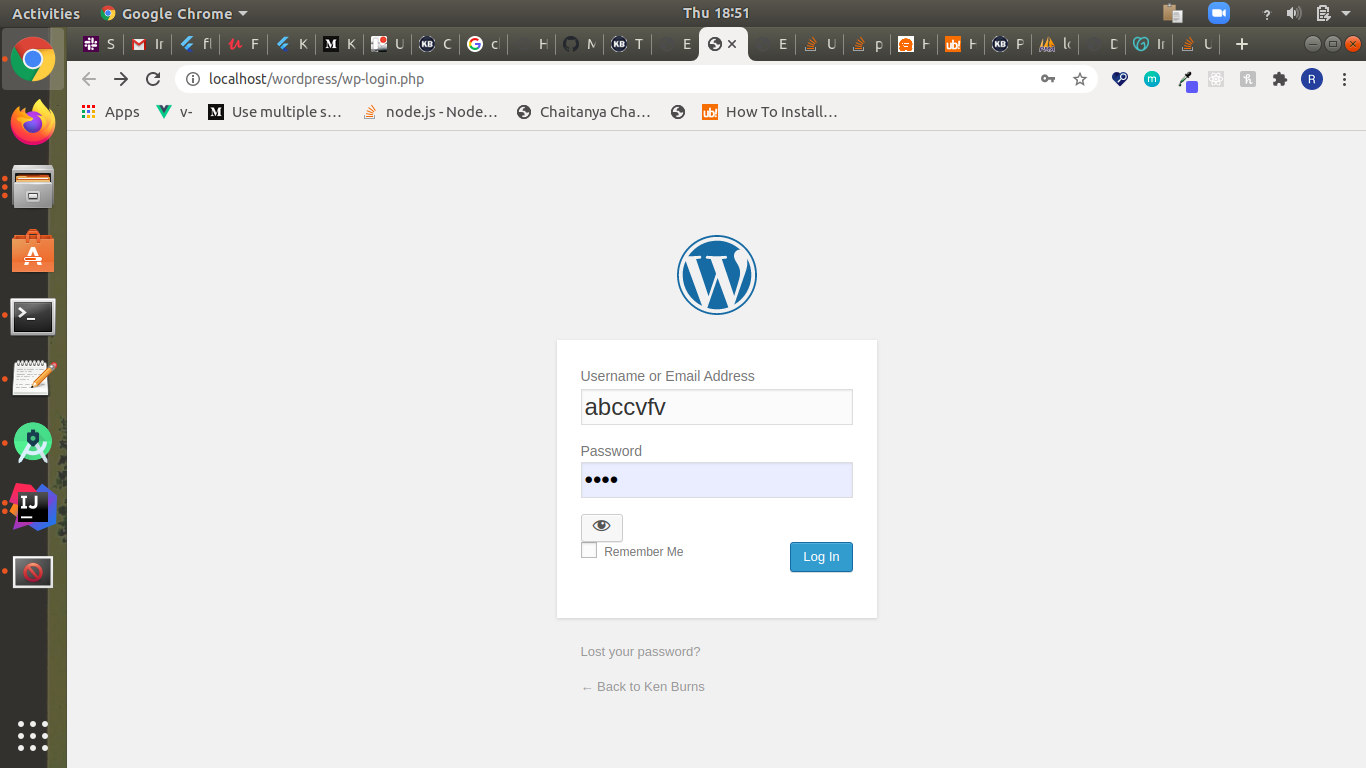Open the Lost your password link
Viewport: 1366px width, 768px height.
(640, 652)
